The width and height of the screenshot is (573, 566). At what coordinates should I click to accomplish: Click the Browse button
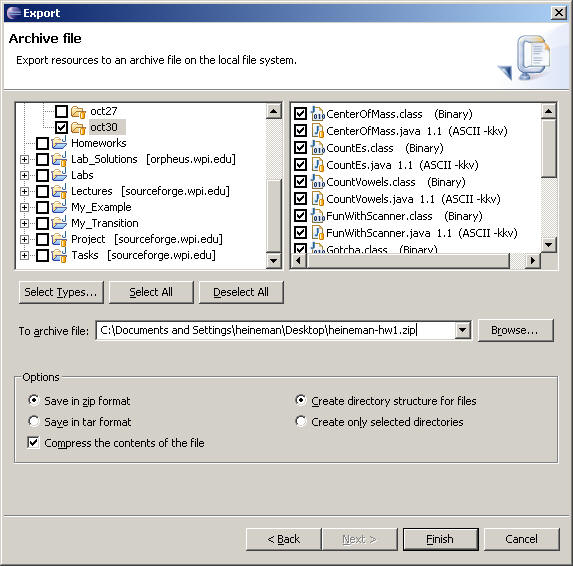pos(516,330)
